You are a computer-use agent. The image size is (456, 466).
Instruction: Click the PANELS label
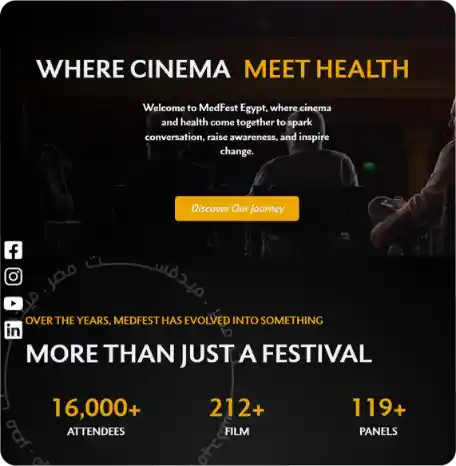click(x=378, y=431)
